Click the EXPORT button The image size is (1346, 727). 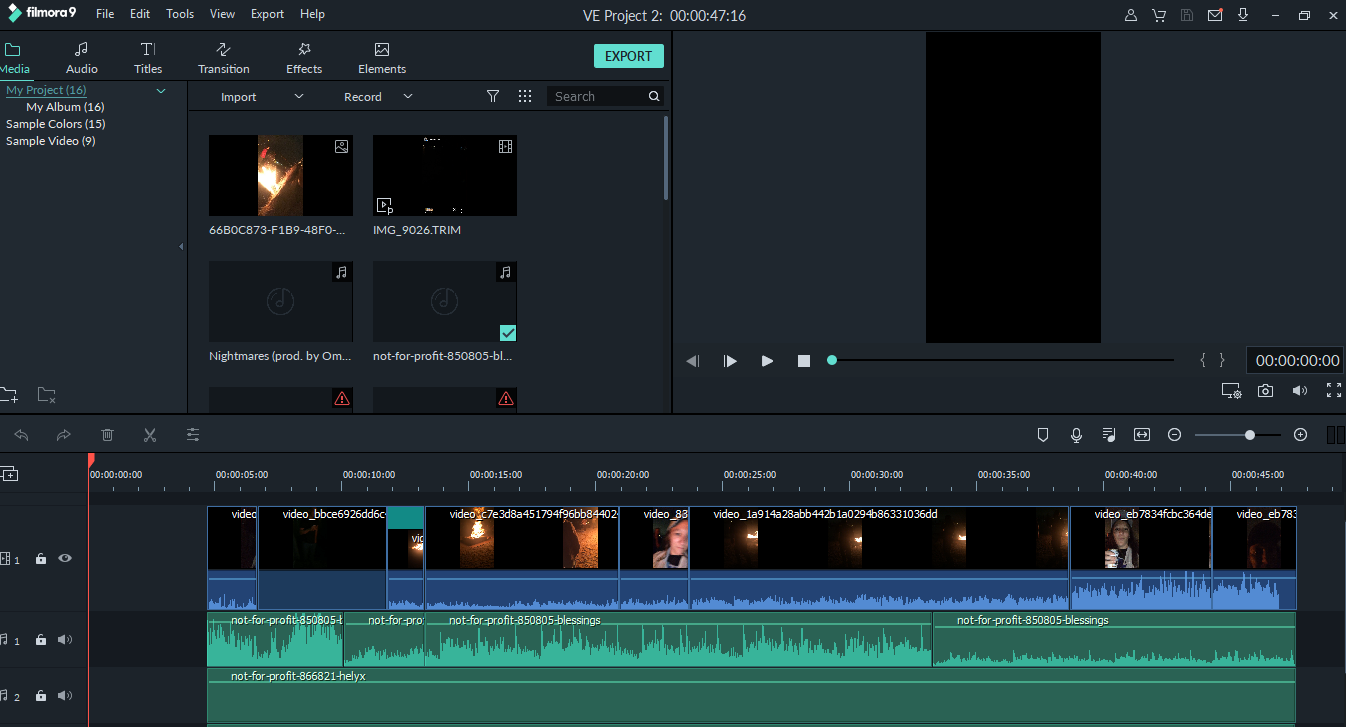628,56
